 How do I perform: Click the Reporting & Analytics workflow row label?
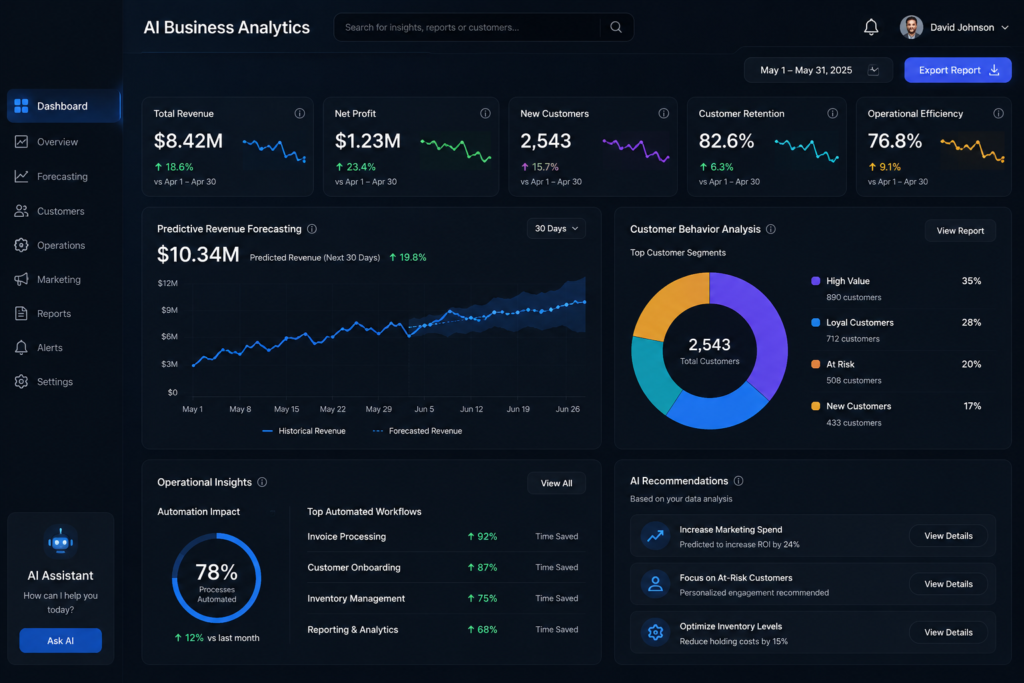coord(353,630)
